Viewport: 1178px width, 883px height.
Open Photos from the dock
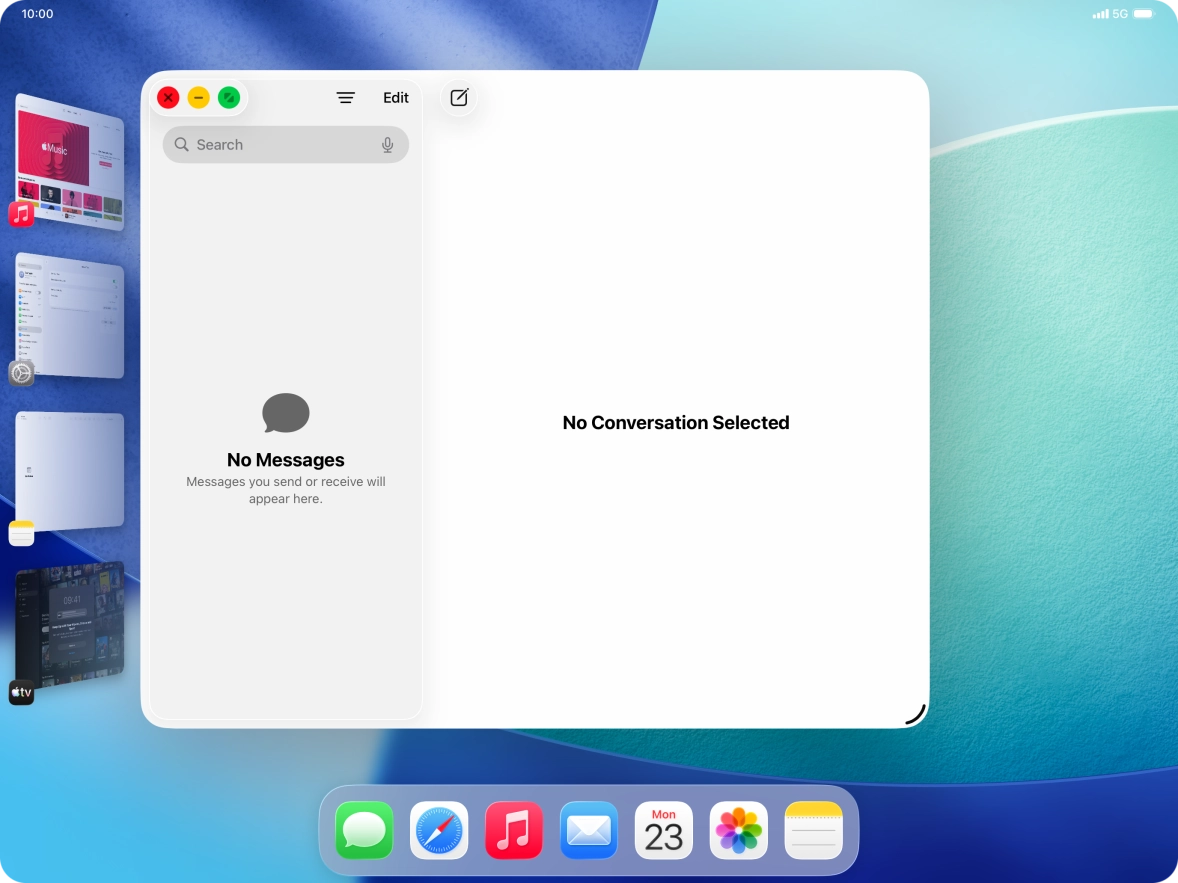click(738, 830)
